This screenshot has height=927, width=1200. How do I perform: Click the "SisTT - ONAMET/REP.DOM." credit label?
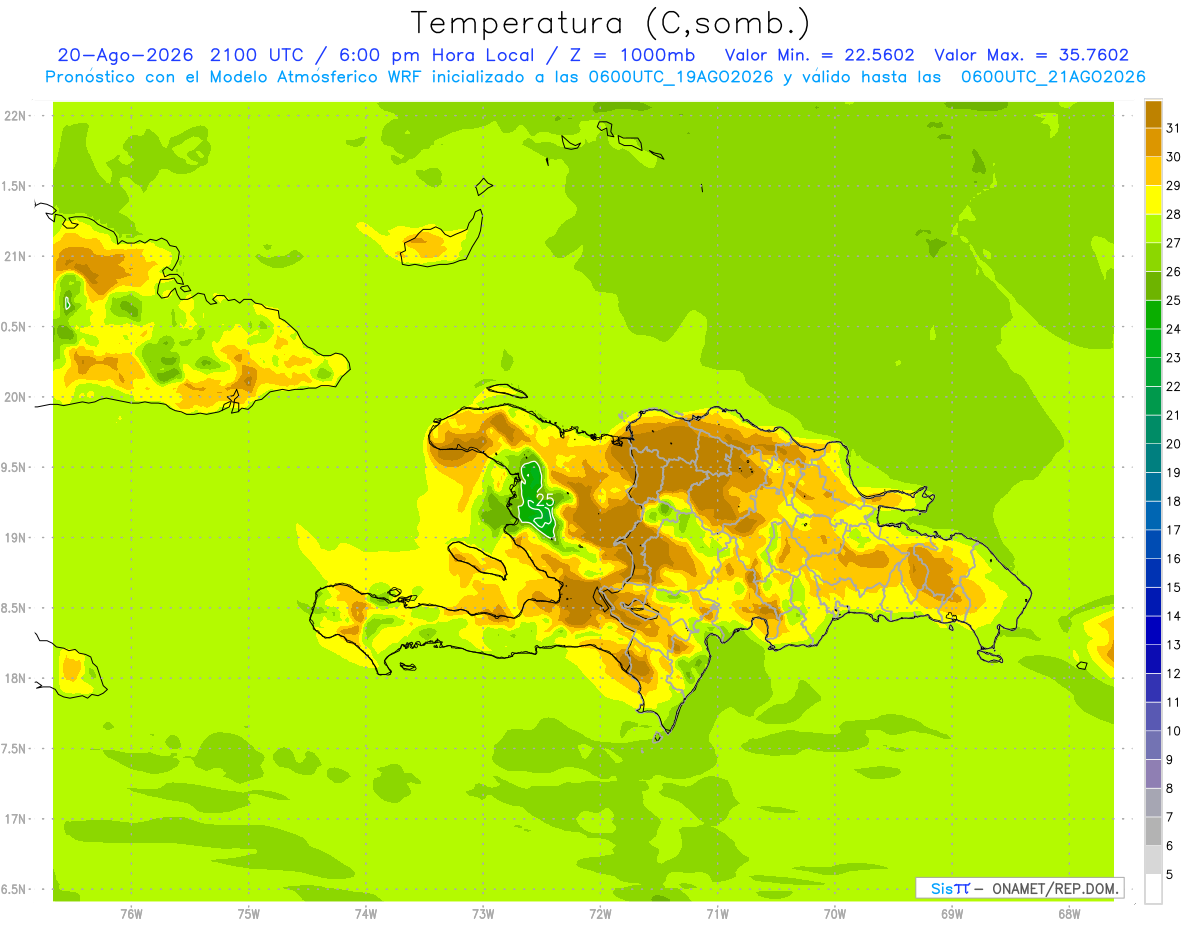click(x=1019, y=888)
